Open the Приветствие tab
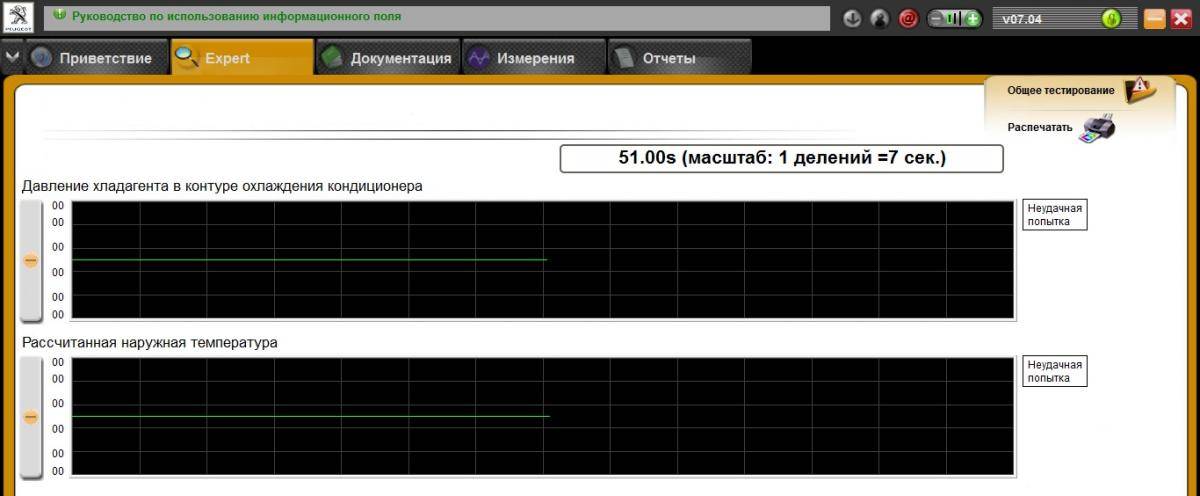The image size is (1200, 496). pos(95,58)
